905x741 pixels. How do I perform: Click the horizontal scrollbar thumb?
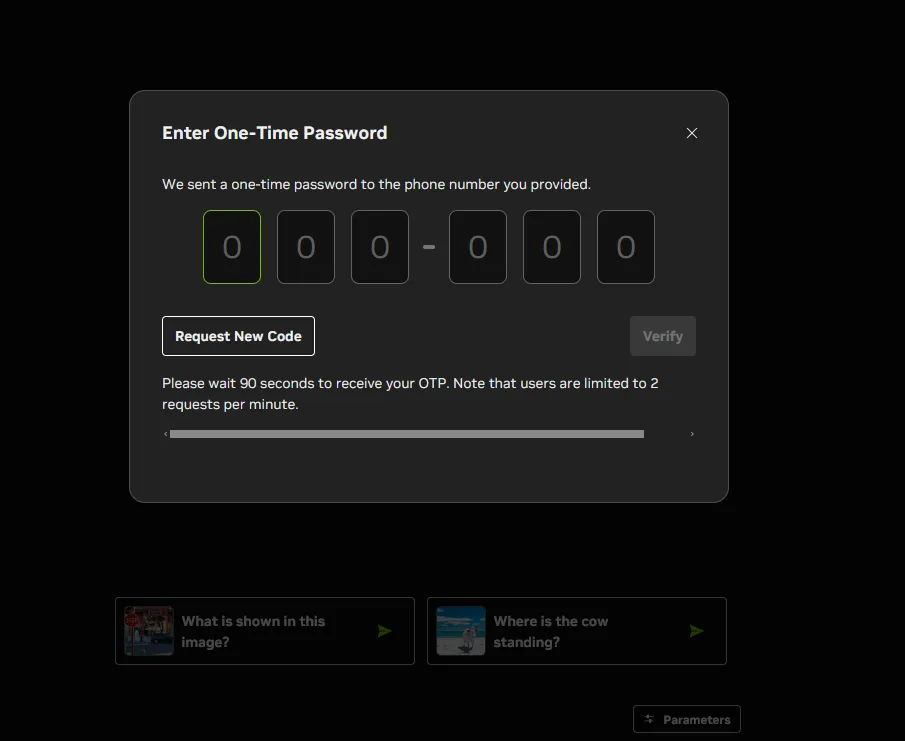pos(407,434)
